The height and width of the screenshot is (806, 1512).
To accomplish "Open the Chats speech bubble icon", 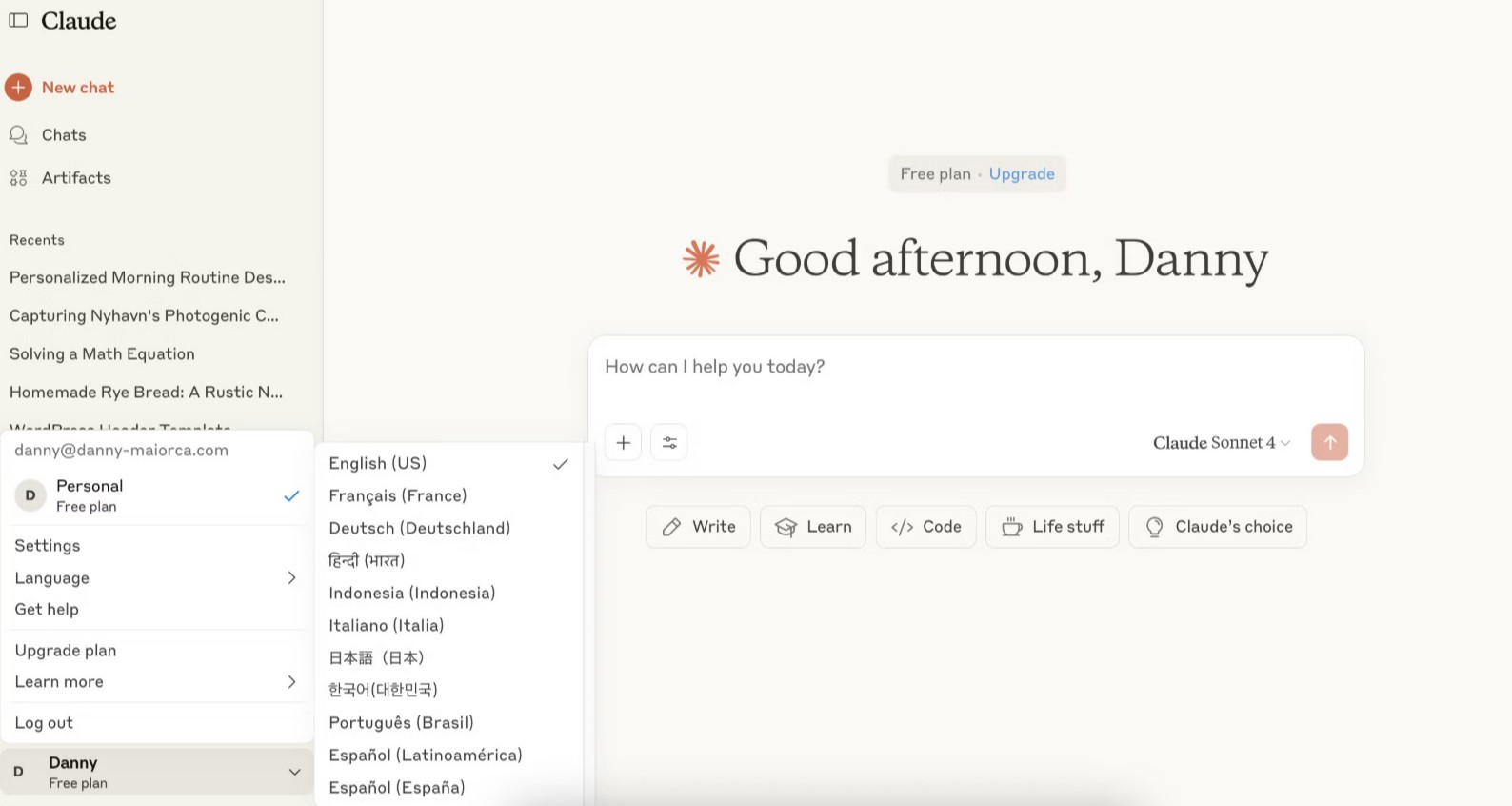I will point(18,135).
